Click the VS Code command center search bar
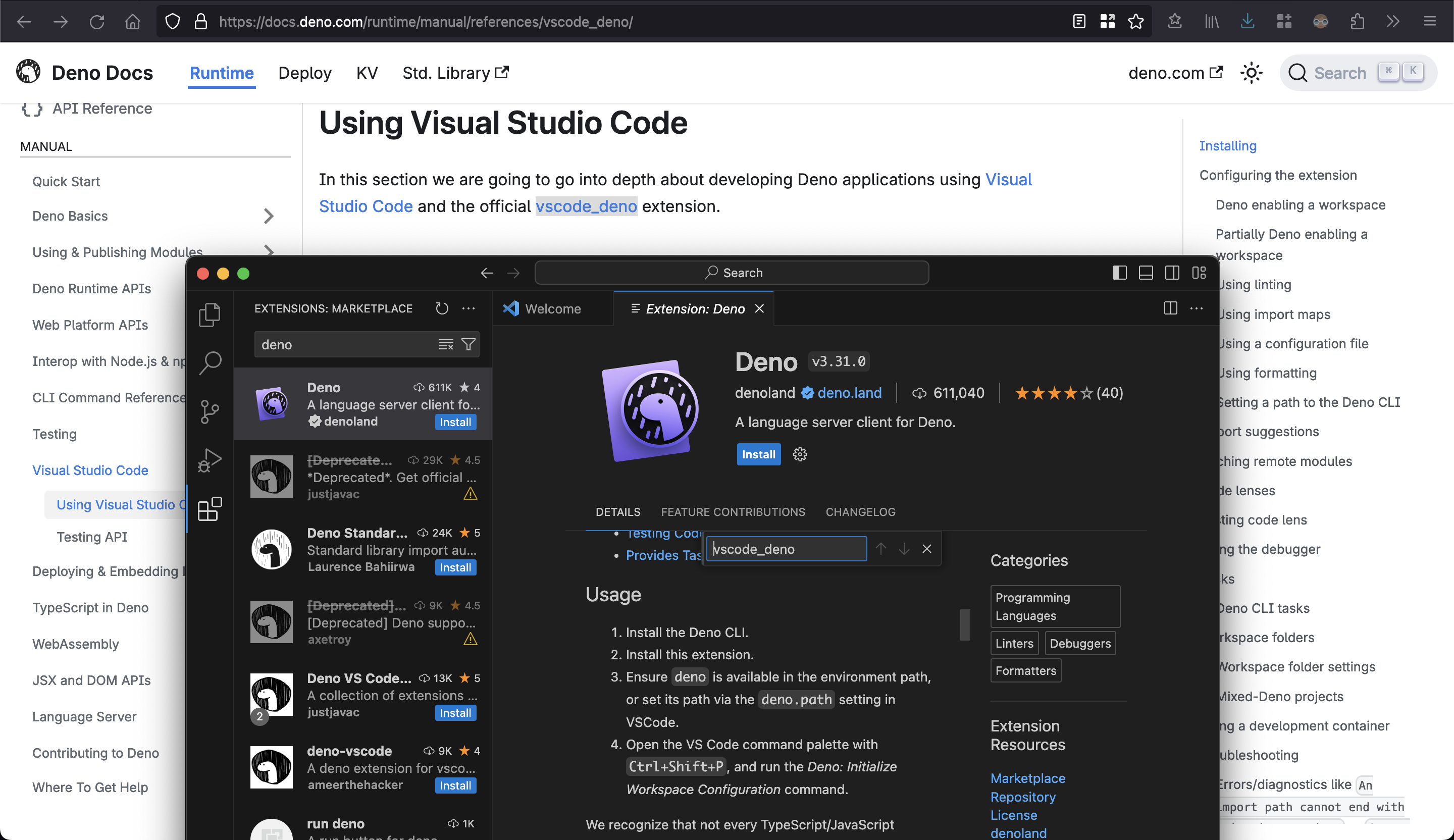 (732, 273)
